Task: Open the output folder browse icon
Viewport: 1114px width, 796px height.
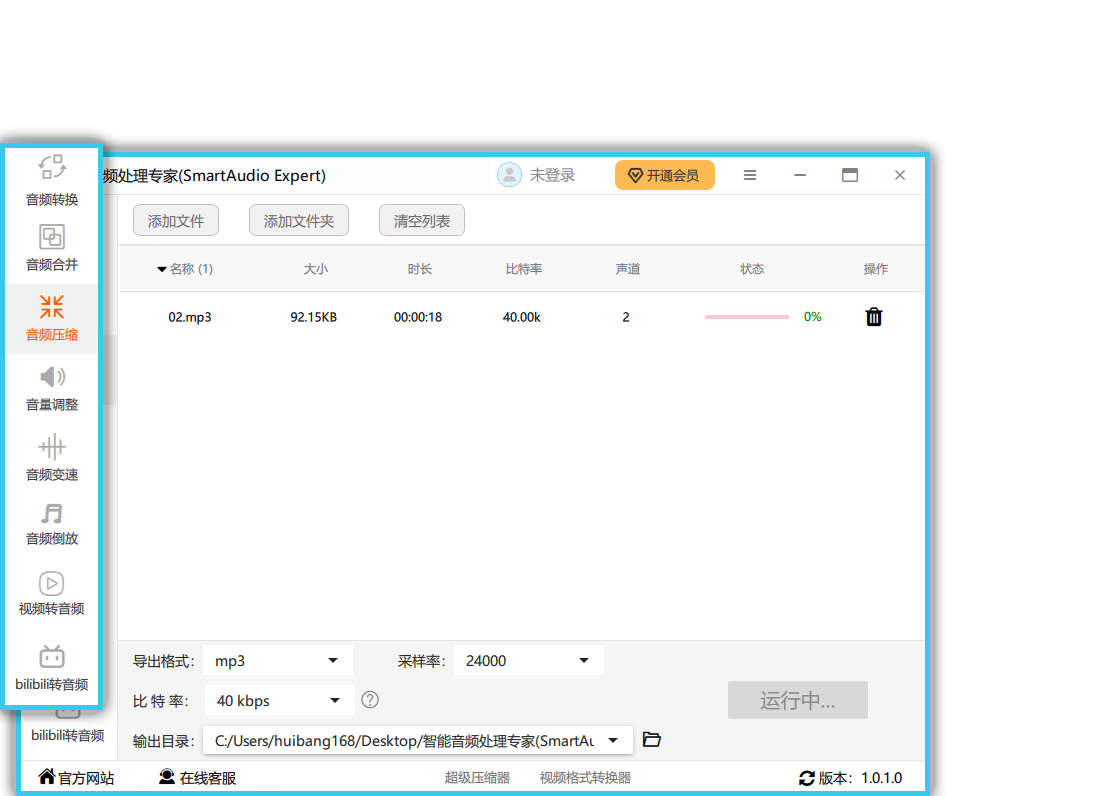Action: pyautogui.click(x=652, y=740)
